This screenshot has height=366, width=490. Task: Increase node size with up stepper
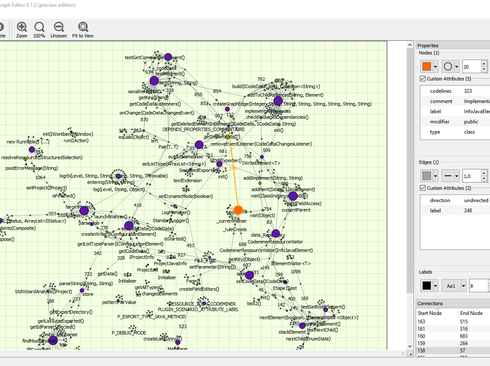point(484,64)
